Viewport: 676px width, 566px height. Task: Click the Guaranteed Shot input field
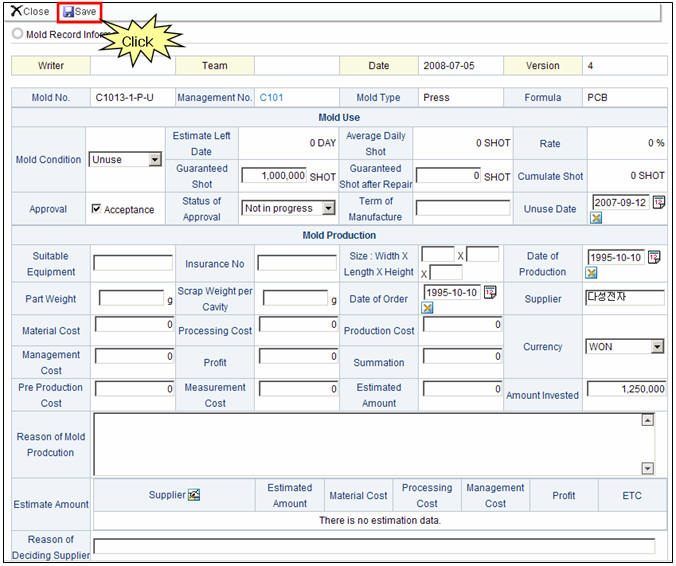(x=274, y=175)
